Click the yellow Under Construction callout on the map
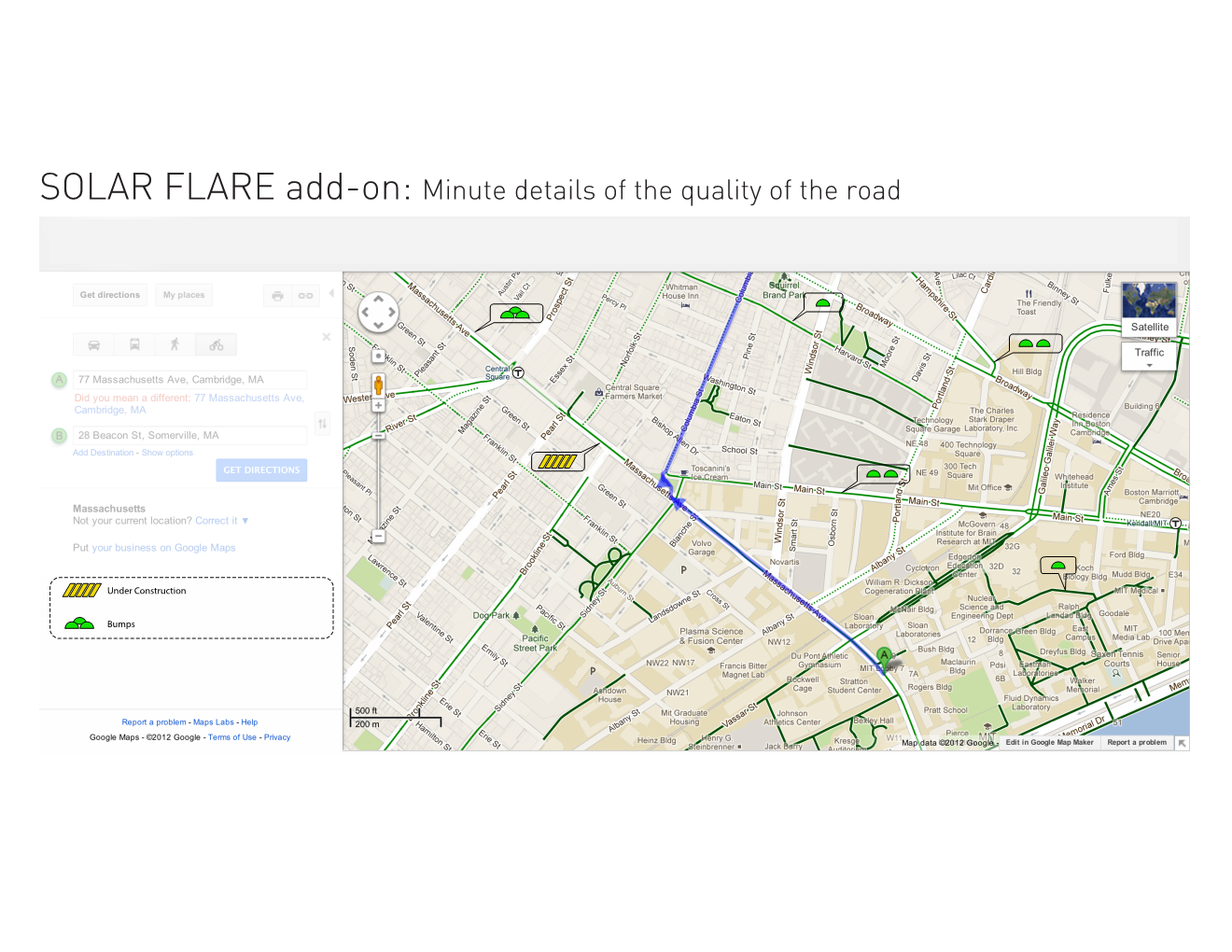 [557, 461]
